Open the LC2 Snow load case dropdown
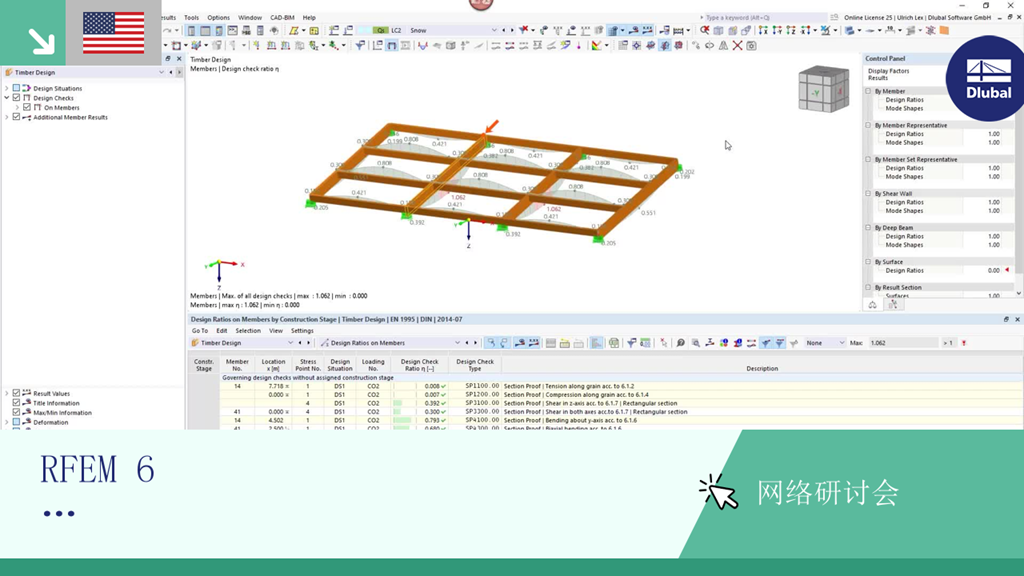 click(x=494, y=31)
